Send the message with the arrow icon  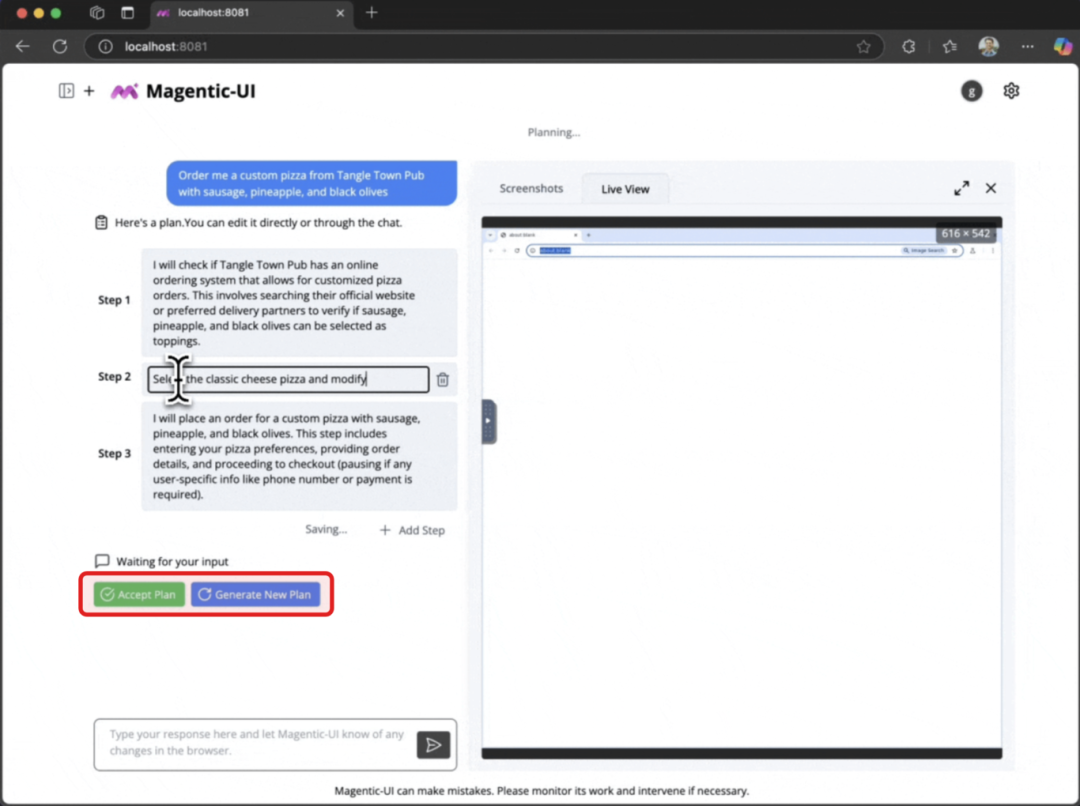click(x=433, y=745)
